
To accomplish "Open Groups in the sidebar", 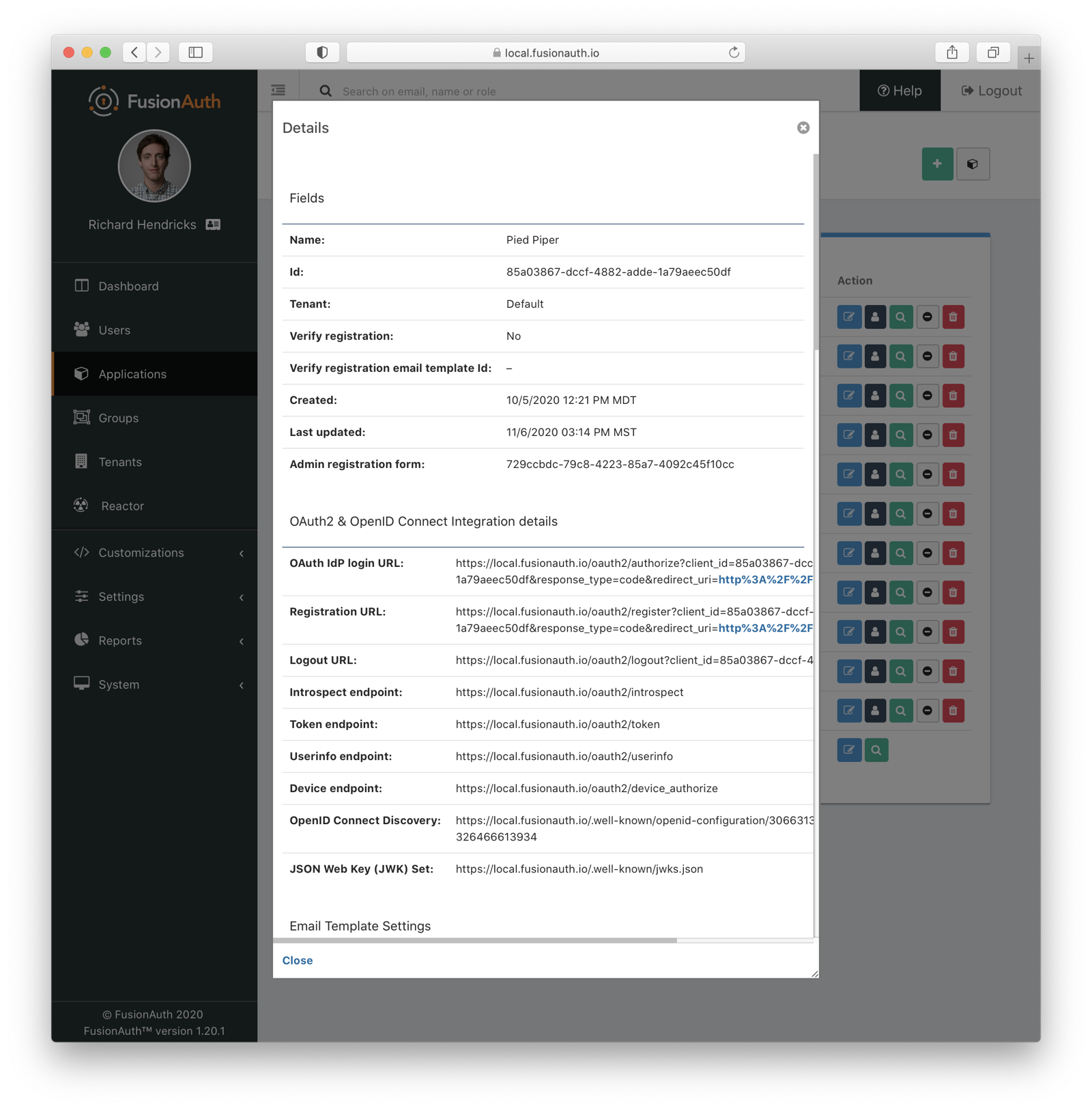I will tap(155, 418).
